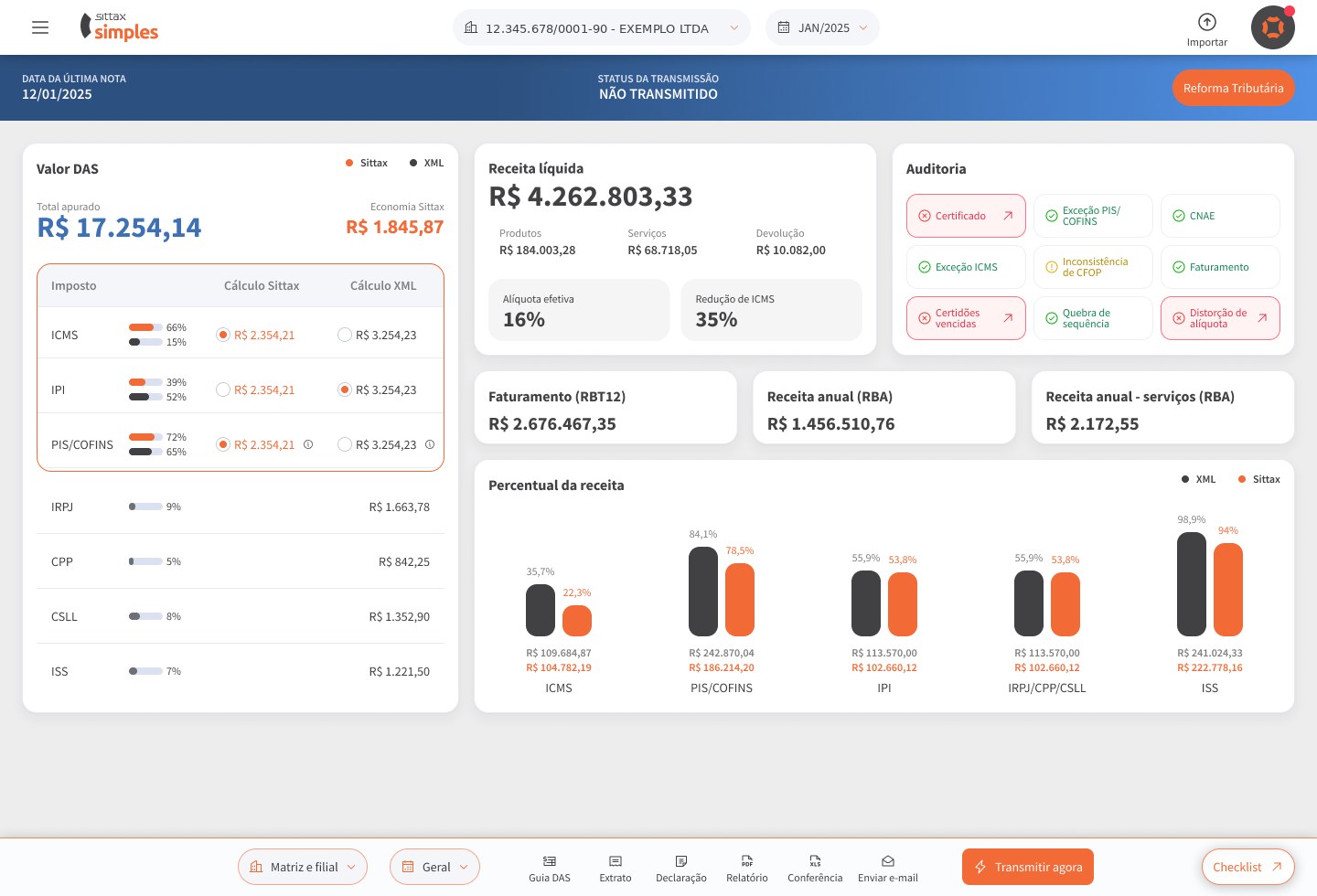The width and height of the screenshot is (1317, 896).
Task: Open the Checklist button
Action: (x=1247, y=867)
